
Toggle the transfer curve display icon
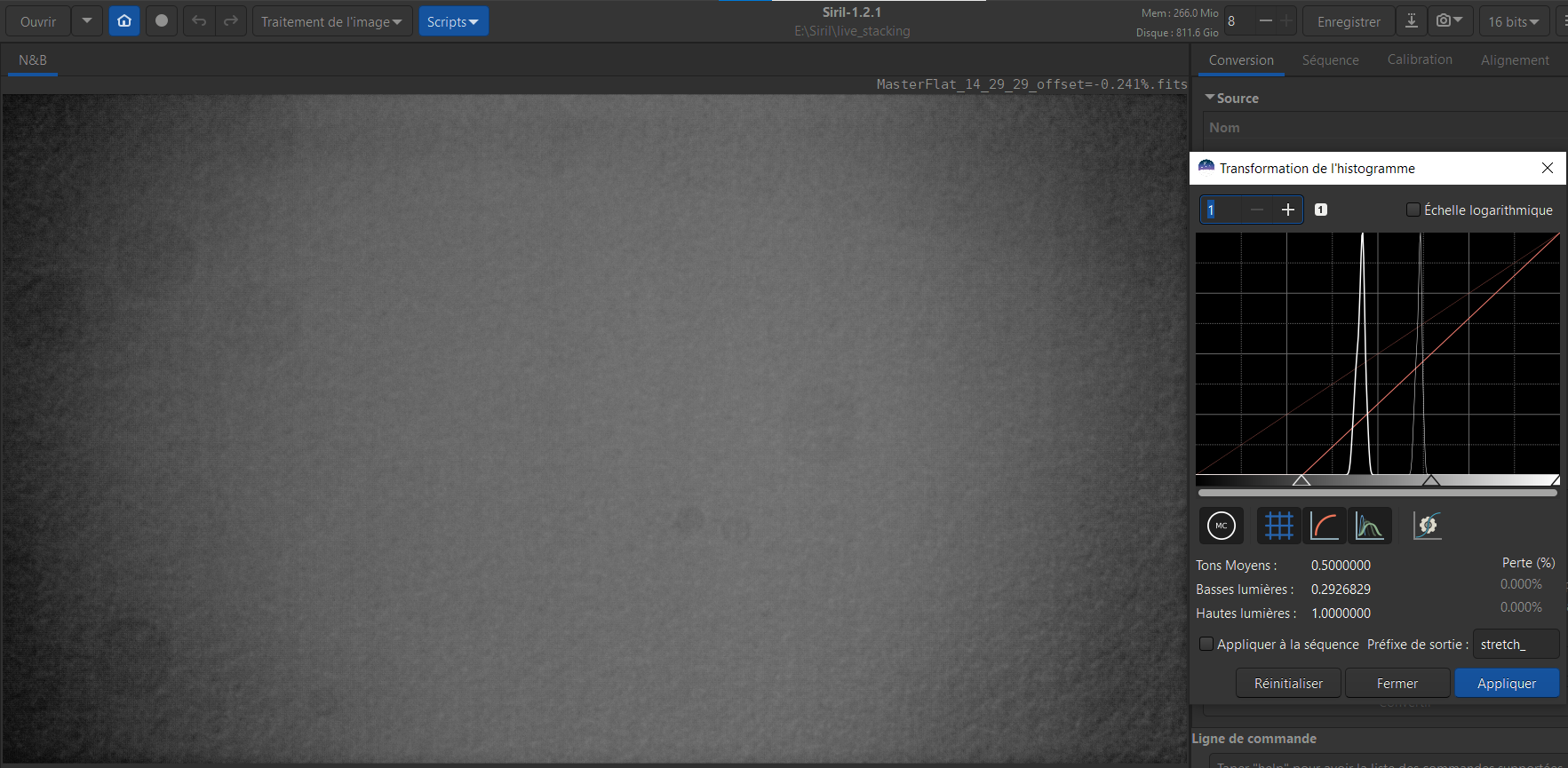[x=1325, y=526]
